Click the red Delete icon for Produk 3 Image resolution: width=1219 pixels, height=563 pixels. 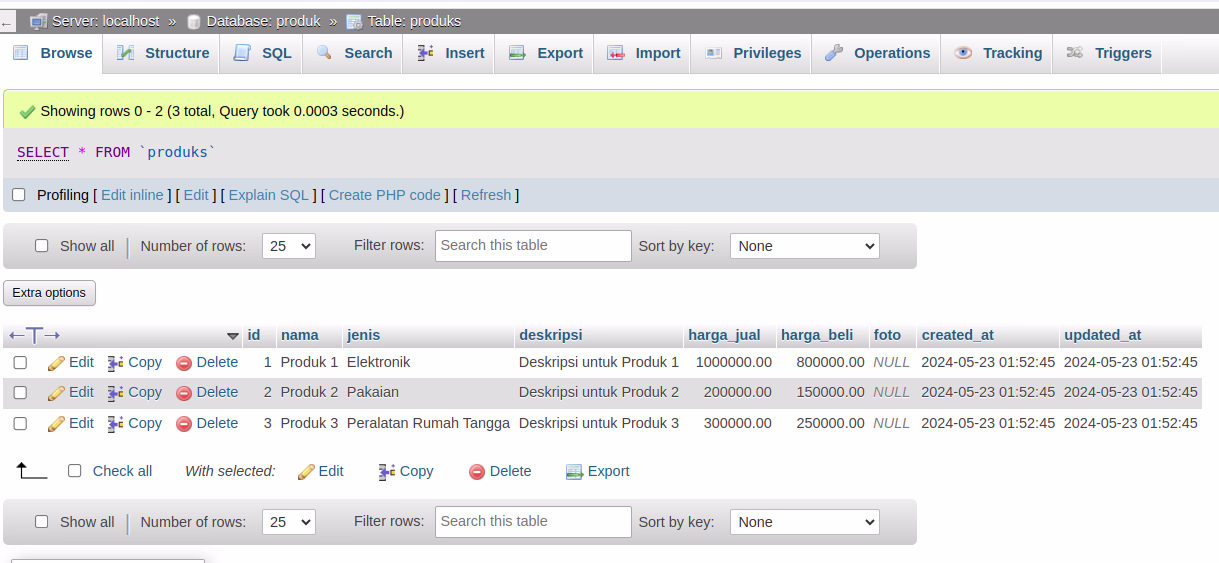pyautogui.click(x=183, y=424)
